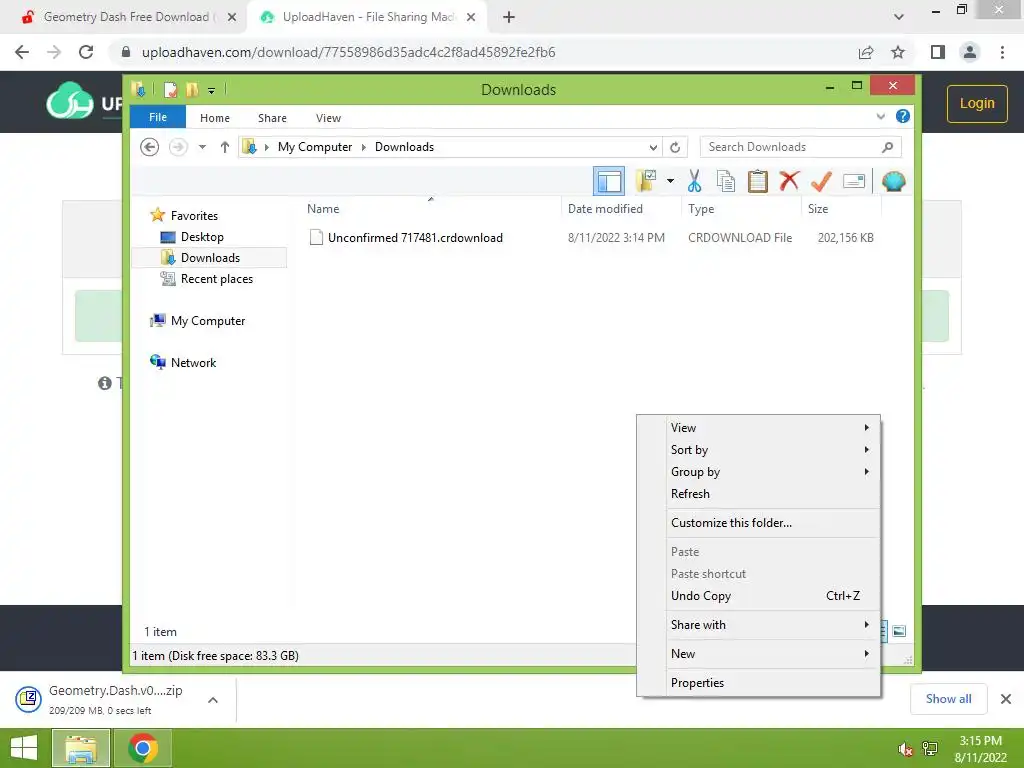Open the Share ribbon tab

(x=272, y=118)
